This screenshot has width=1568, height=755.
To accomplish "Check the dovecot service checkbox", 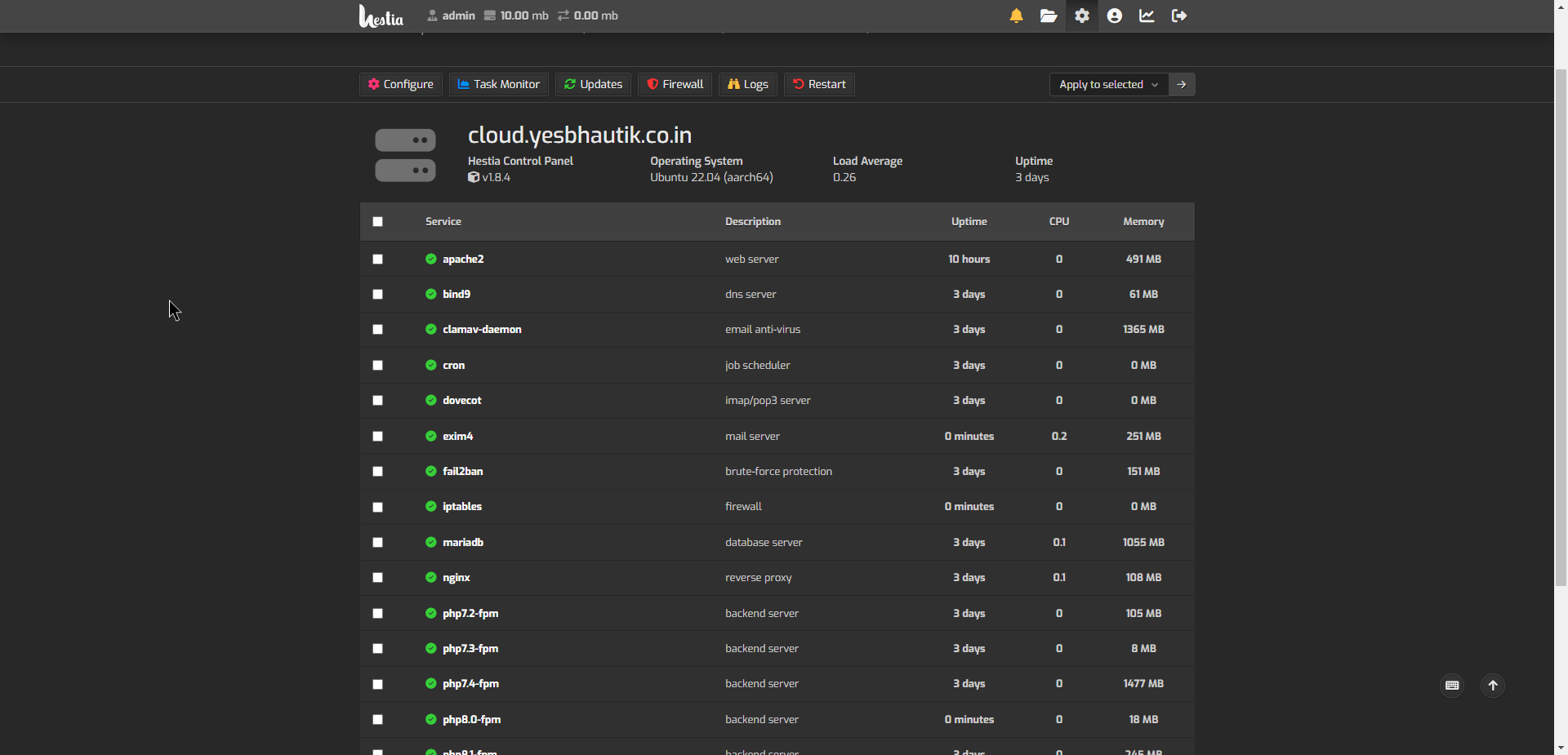I will tap(377, 400).
